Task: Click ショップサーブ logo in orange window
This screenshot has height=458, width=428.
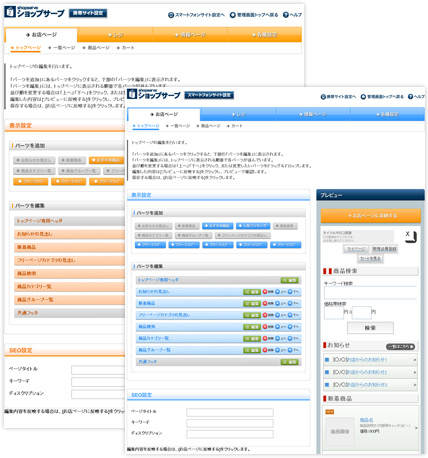Action: point(35,12)
